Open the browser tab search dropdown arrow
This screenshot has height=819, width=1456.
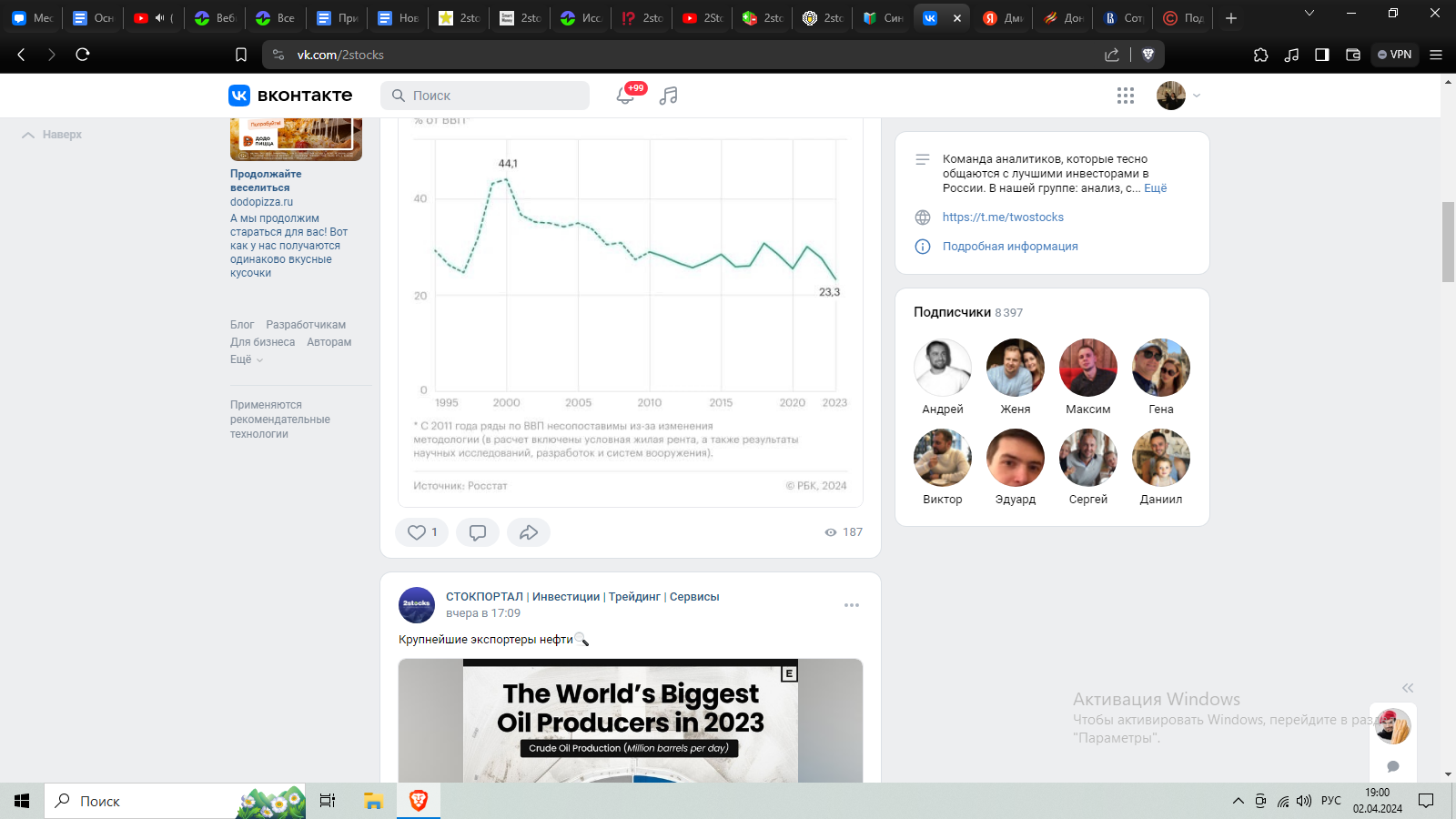click(x=1309, y=13)
